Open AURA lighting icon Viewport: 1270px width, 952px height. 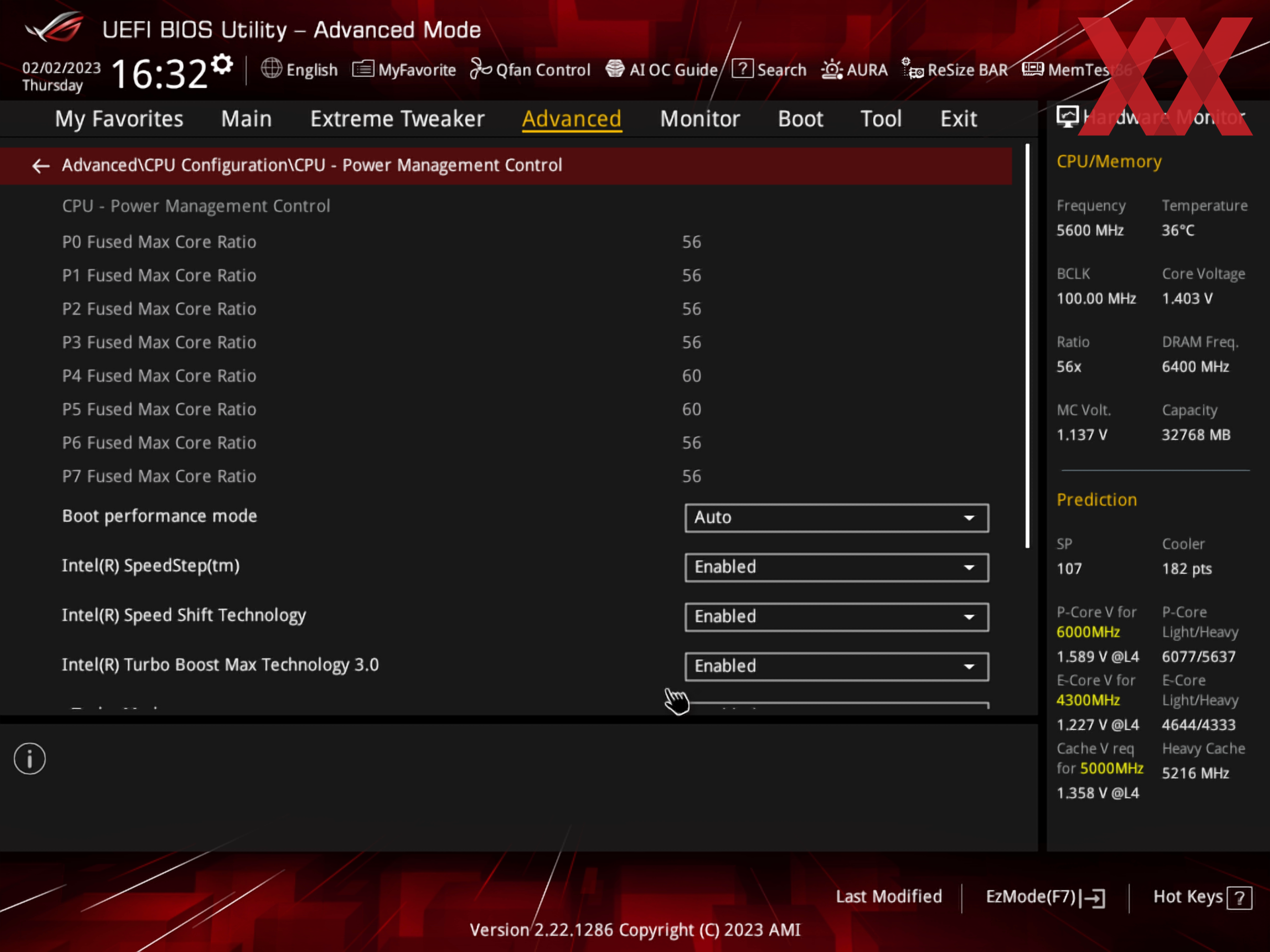[831, 69]
